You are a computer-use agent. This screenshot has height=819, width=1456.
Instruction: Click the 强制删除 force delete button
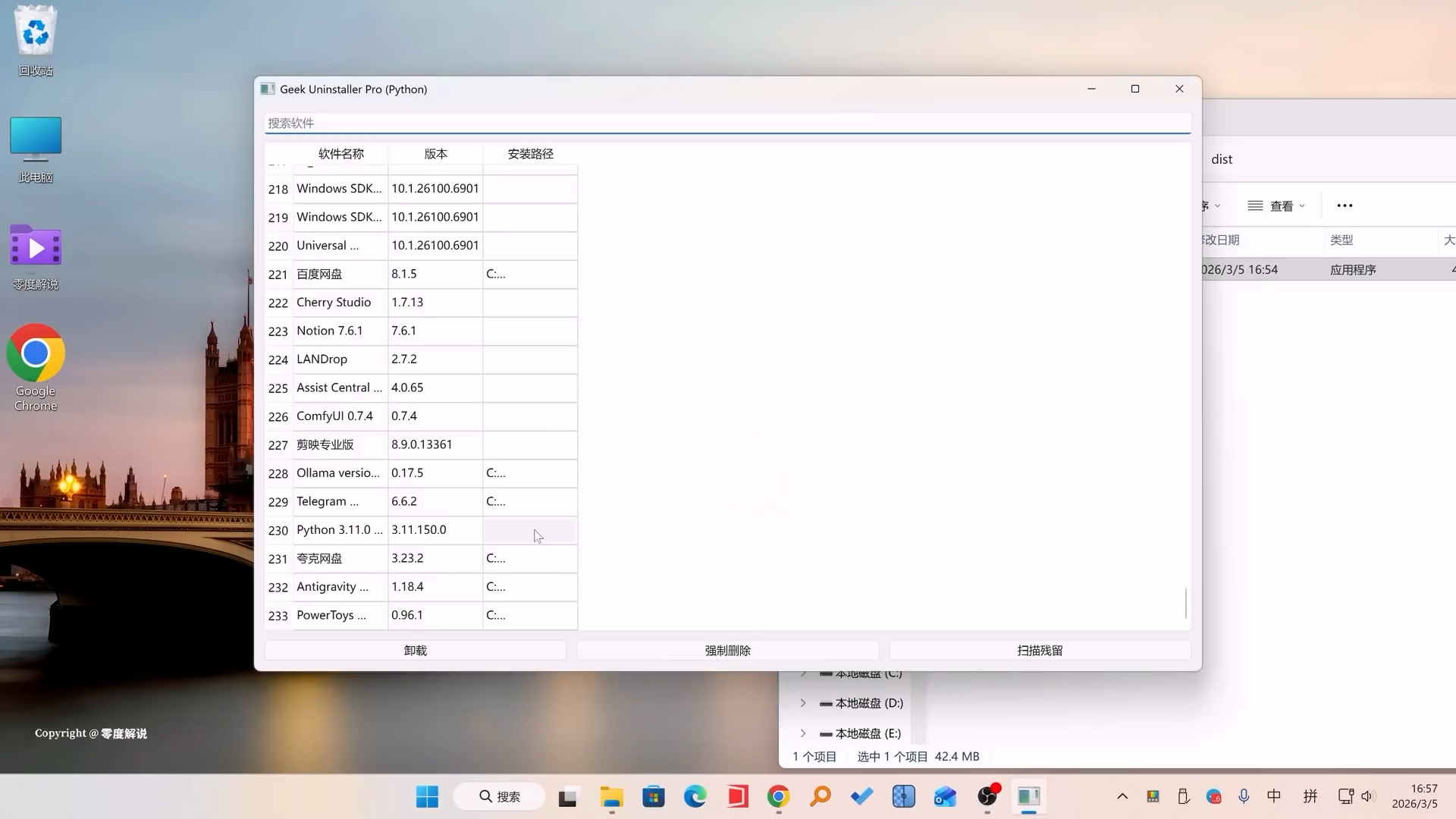pyautogui.click(x=728, y=651)
